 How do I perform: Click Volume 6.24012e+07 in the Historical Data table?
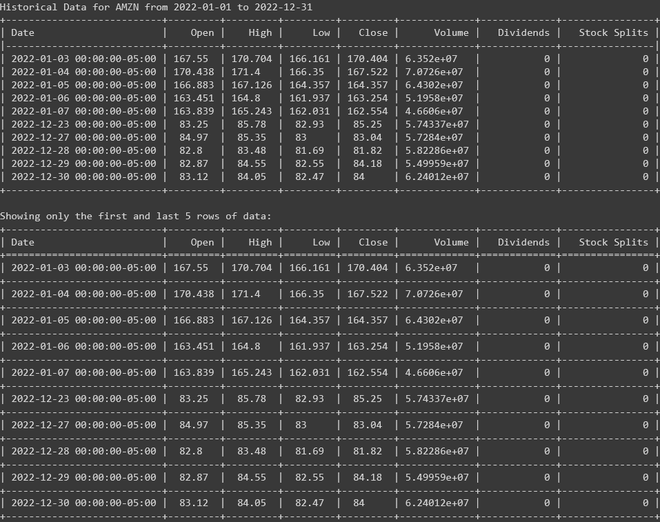pos(437,177)
